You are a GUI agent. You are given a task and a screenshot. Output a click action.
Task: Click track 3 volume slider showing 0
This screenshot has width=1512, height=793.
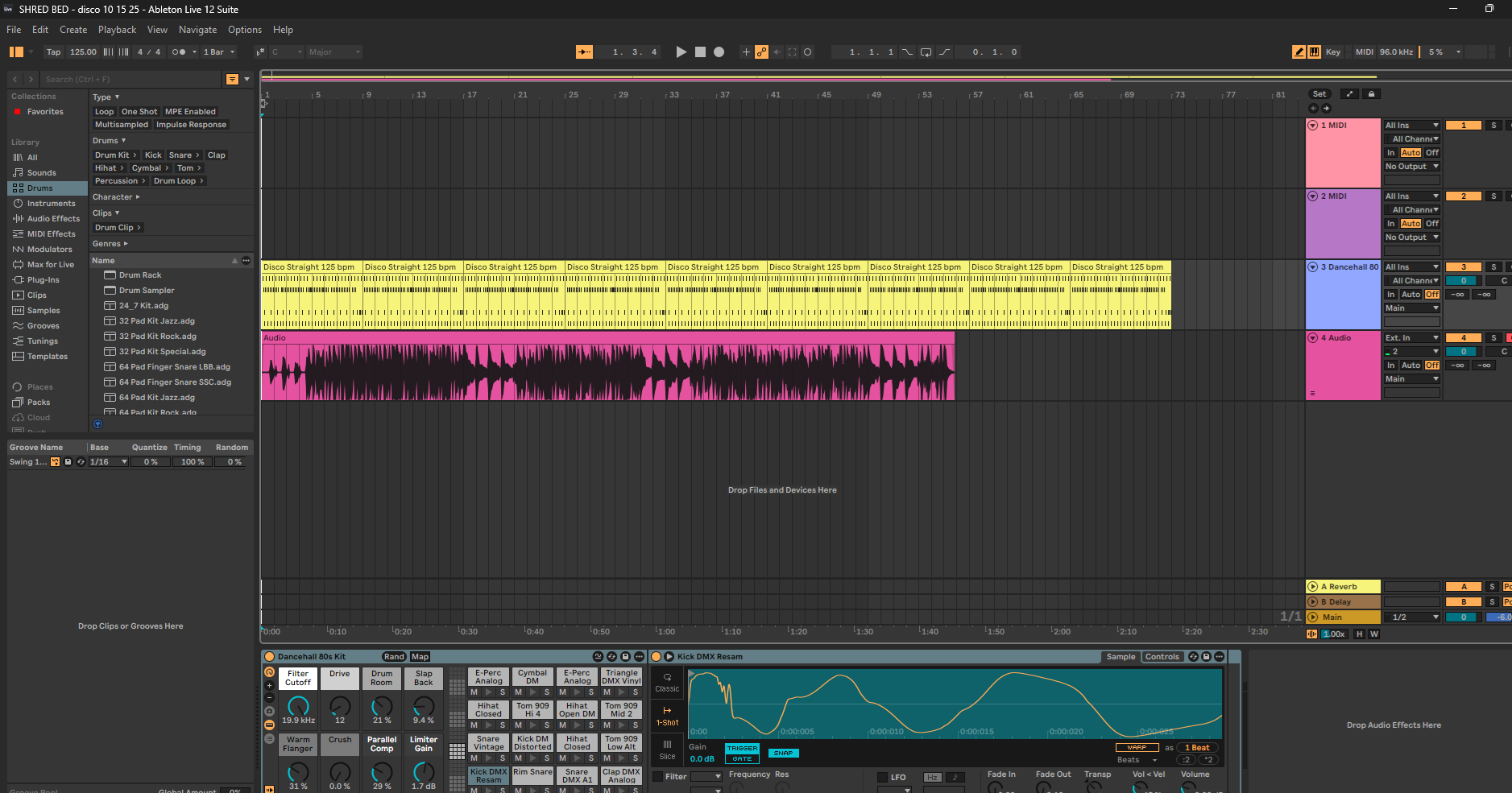coord(1464,281)
